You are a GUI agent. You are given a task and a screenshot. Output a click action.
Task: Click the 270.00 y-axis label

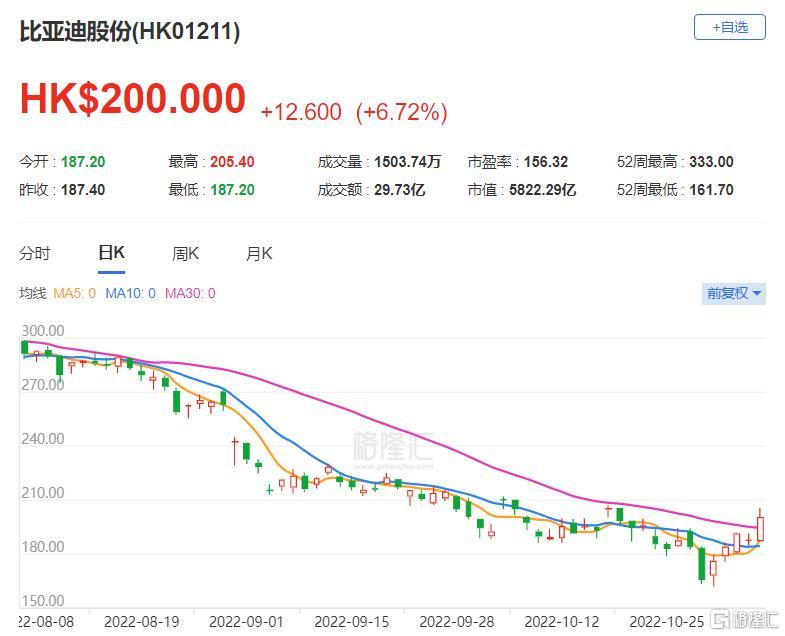pos(43,385)
